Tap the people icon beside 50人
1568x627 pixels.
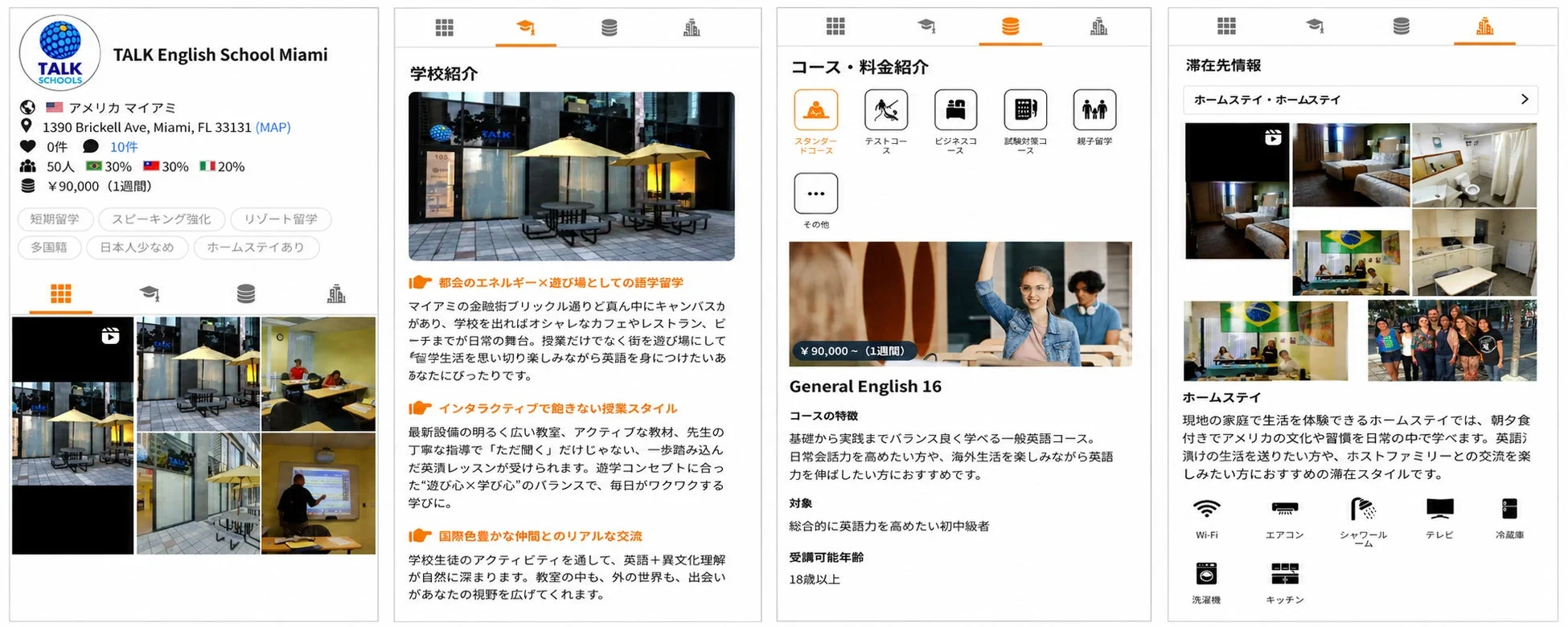[28, 166]
